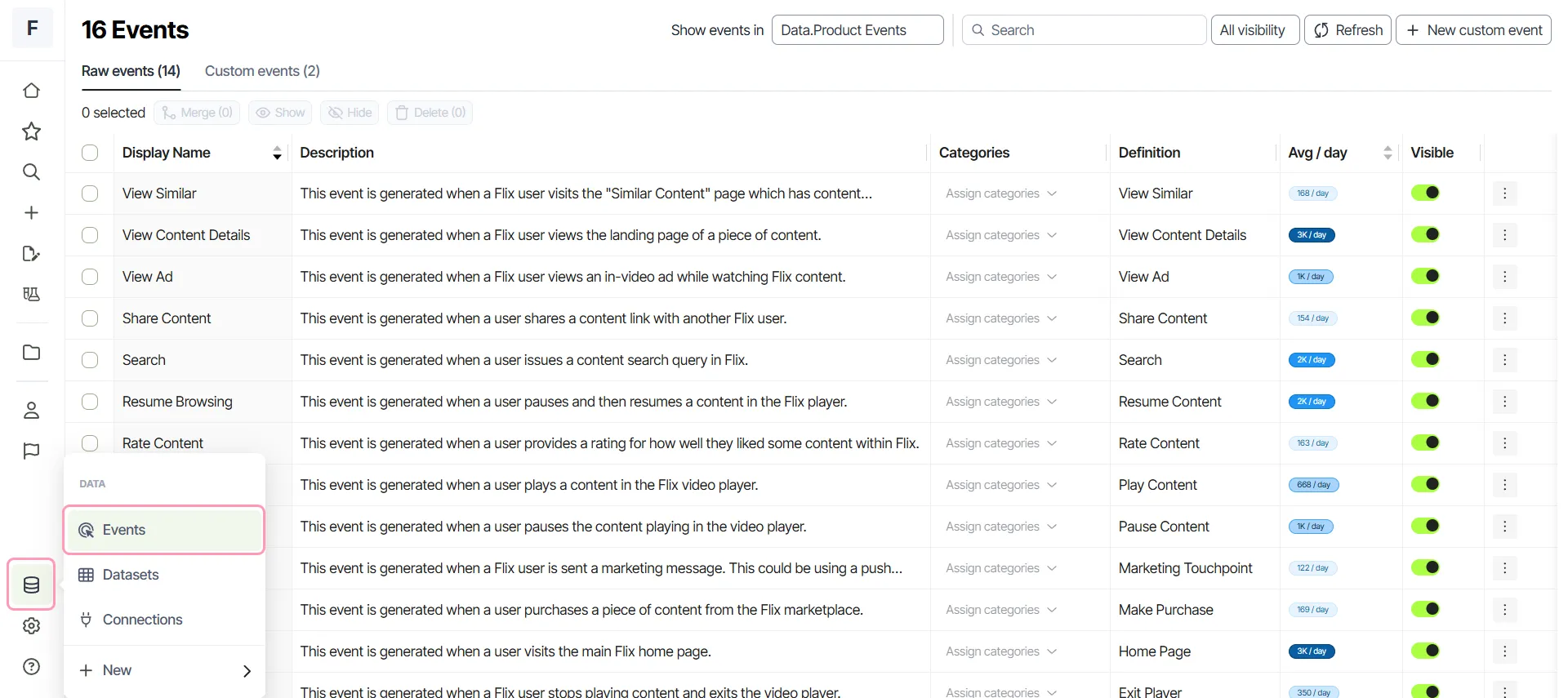Open the Data.Product Events dropdown

click(857, 30)
